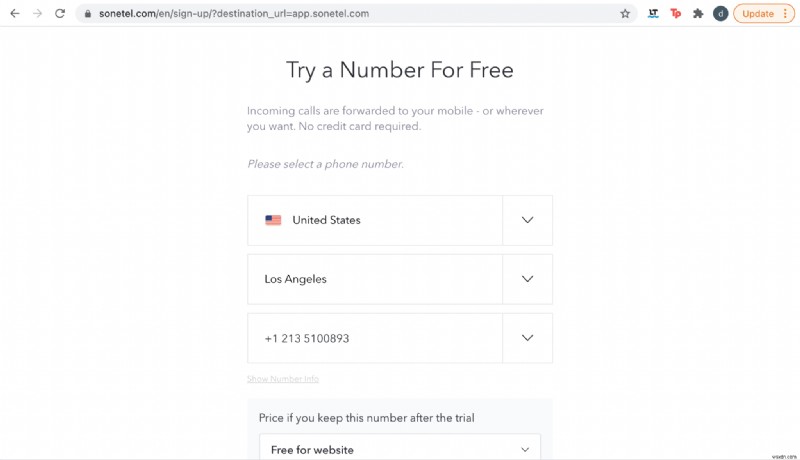
Task: Reload the current page
Action: (x=60, y=14)
